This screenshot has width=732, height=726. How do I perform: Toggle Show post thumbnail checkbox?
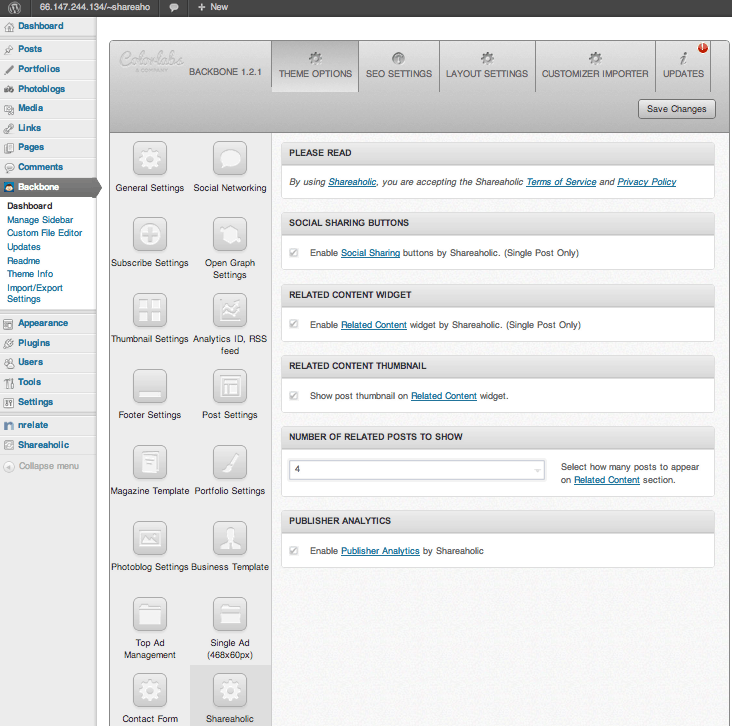pos(294,395)
